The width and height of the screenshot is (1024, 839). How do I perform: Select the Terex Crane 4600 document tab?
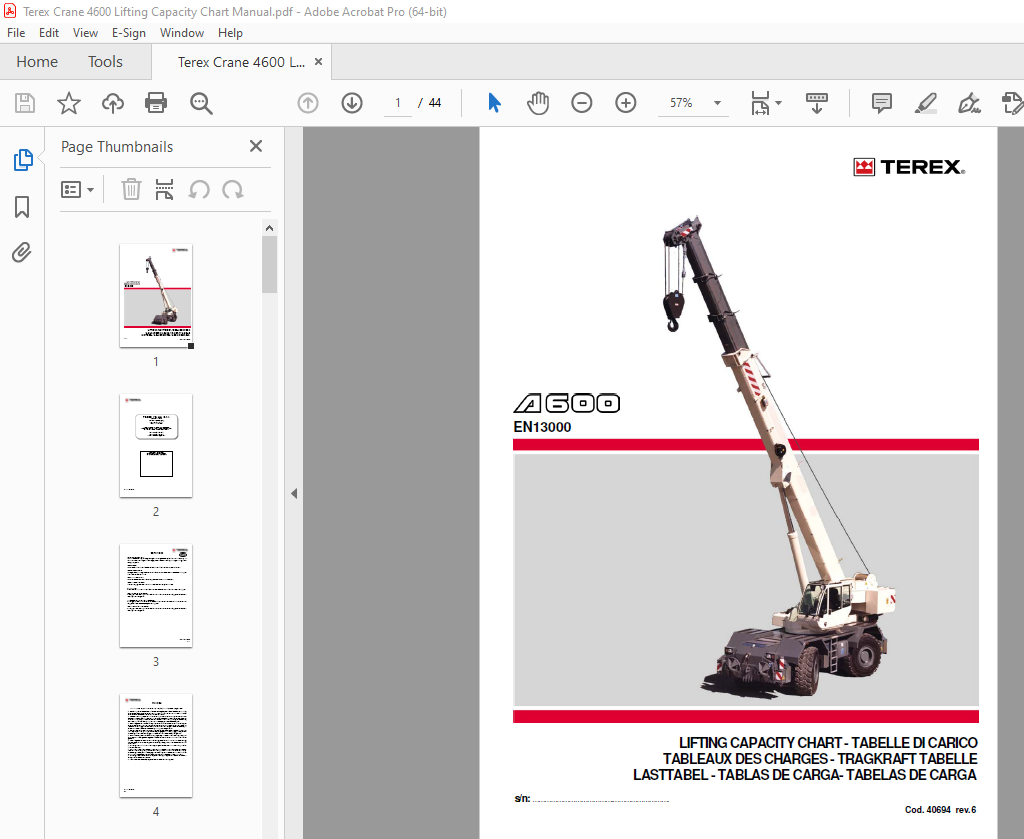pos(240,62)
